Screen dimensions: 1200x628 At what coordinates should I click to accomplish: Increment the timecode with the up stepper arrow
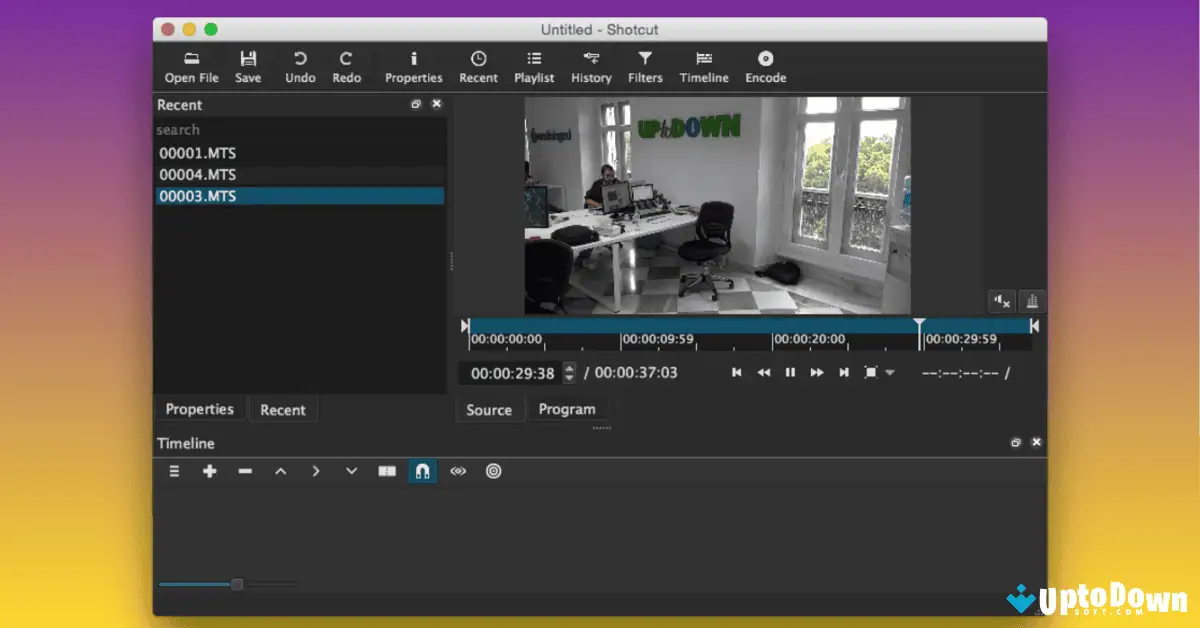click(568, 367)
